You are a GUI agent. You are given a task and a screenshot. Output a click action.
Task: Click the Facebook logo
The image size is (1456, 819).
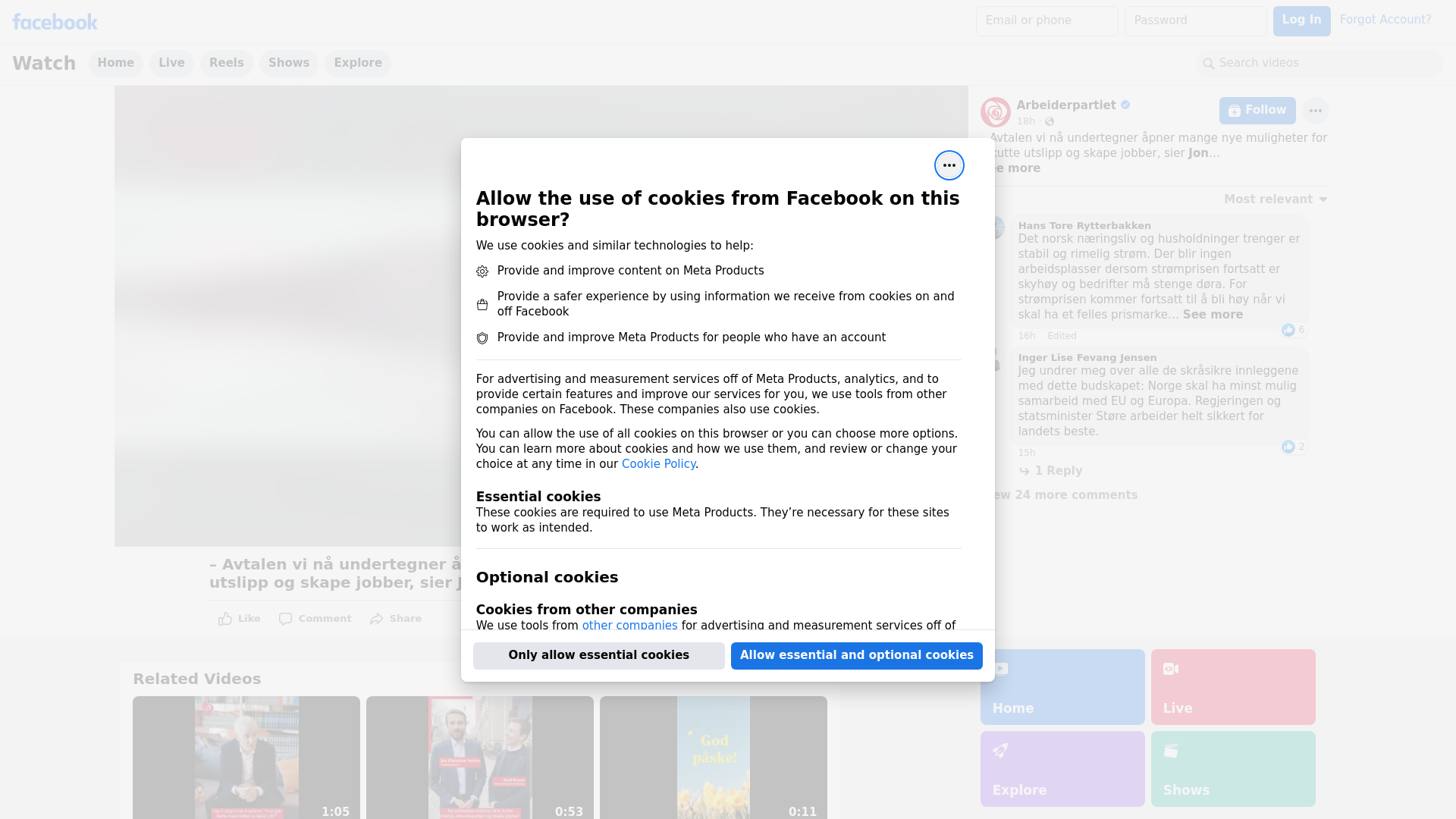(55, 22)
